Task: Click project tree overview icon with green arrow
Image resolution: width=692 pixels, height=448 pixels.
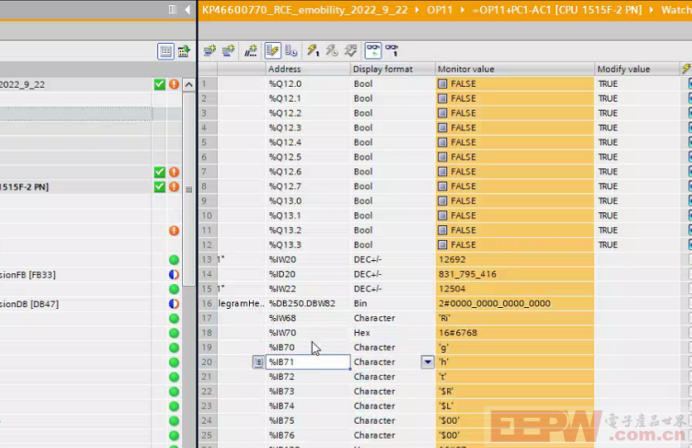Action: tap(184, 51)
